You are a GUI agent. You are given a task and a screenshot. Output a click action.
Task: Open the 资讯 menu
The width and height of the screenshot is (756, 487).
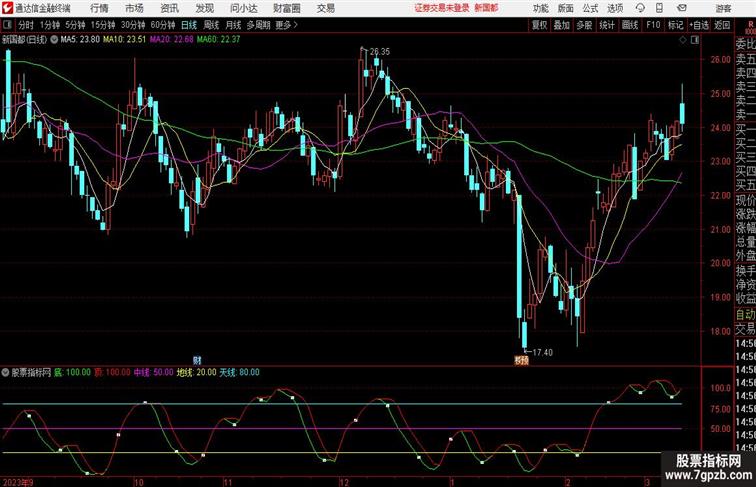169,8
